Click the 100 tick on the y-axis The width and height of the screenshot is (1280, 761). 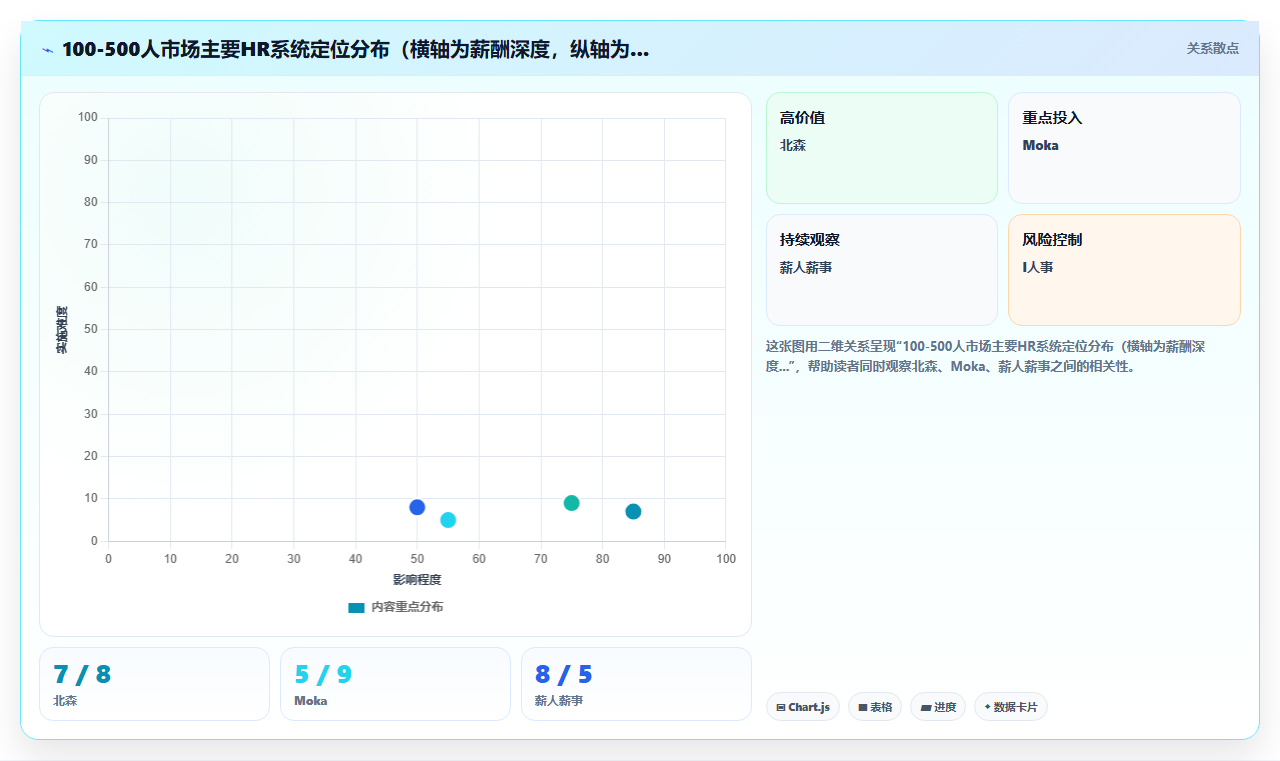click(88, 118)
